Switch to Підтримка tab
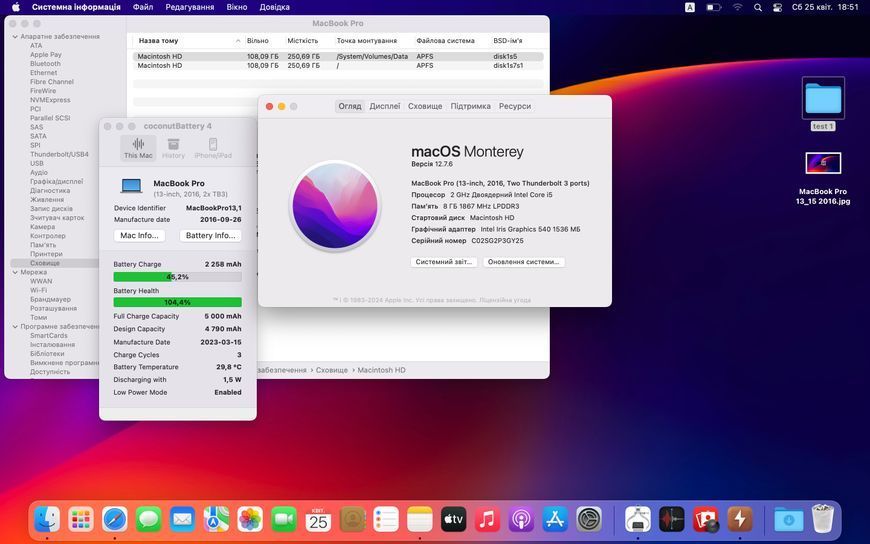This screenshot has width=870, height=544. pyautogui.click(x=471, y=106)
